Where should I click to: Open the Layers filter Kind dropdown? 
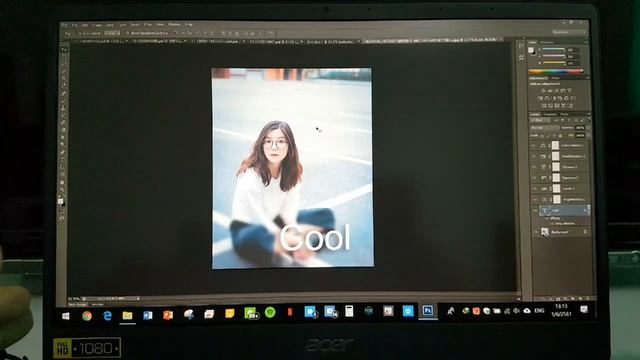click(x=541, y=121)
